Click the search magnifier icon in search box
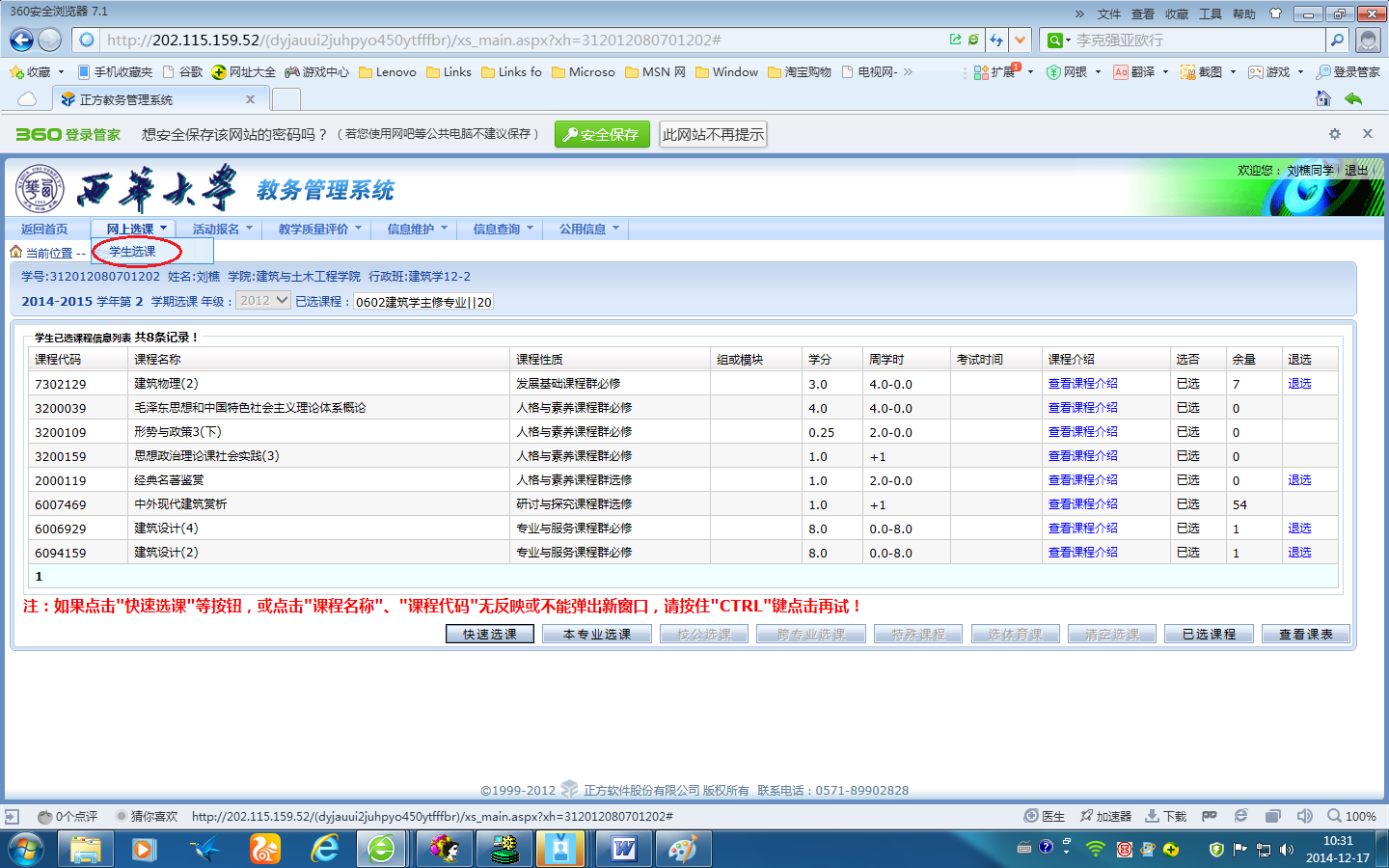 [x=1337, y=40]
